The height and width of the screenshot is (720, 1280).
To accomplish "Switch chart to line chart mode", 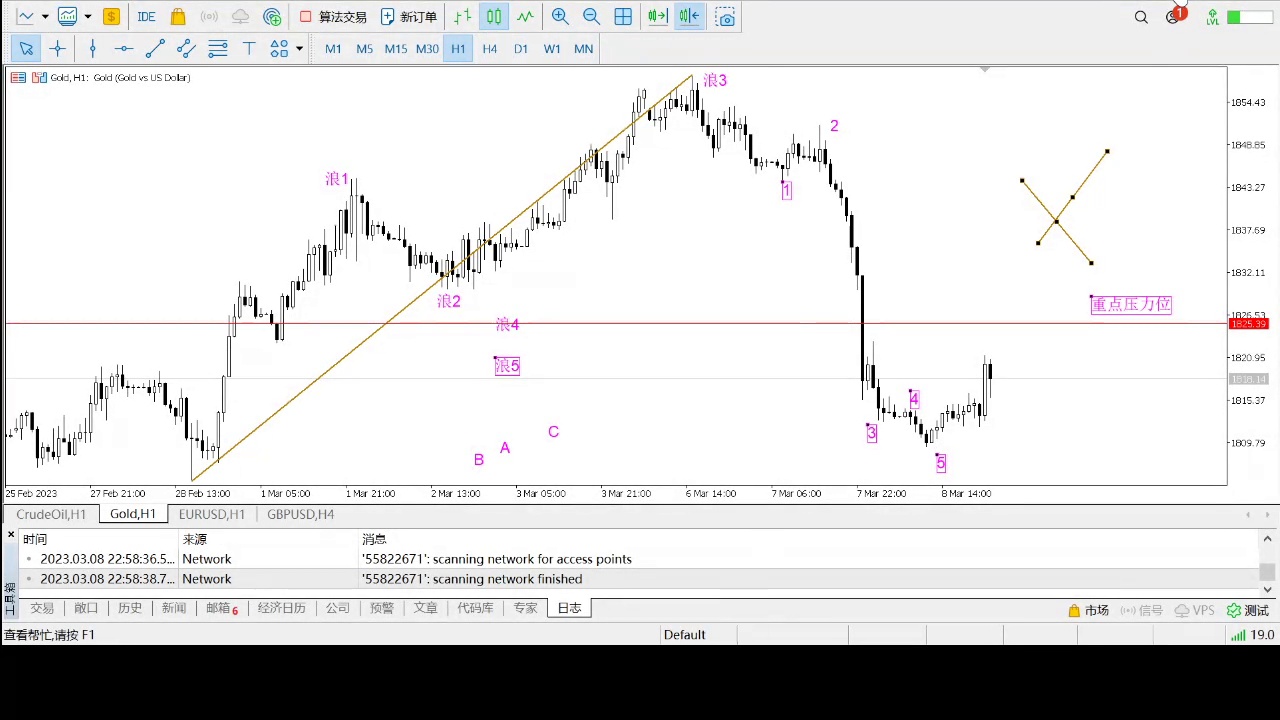I will pyautogui.click(x=525, y=16).
